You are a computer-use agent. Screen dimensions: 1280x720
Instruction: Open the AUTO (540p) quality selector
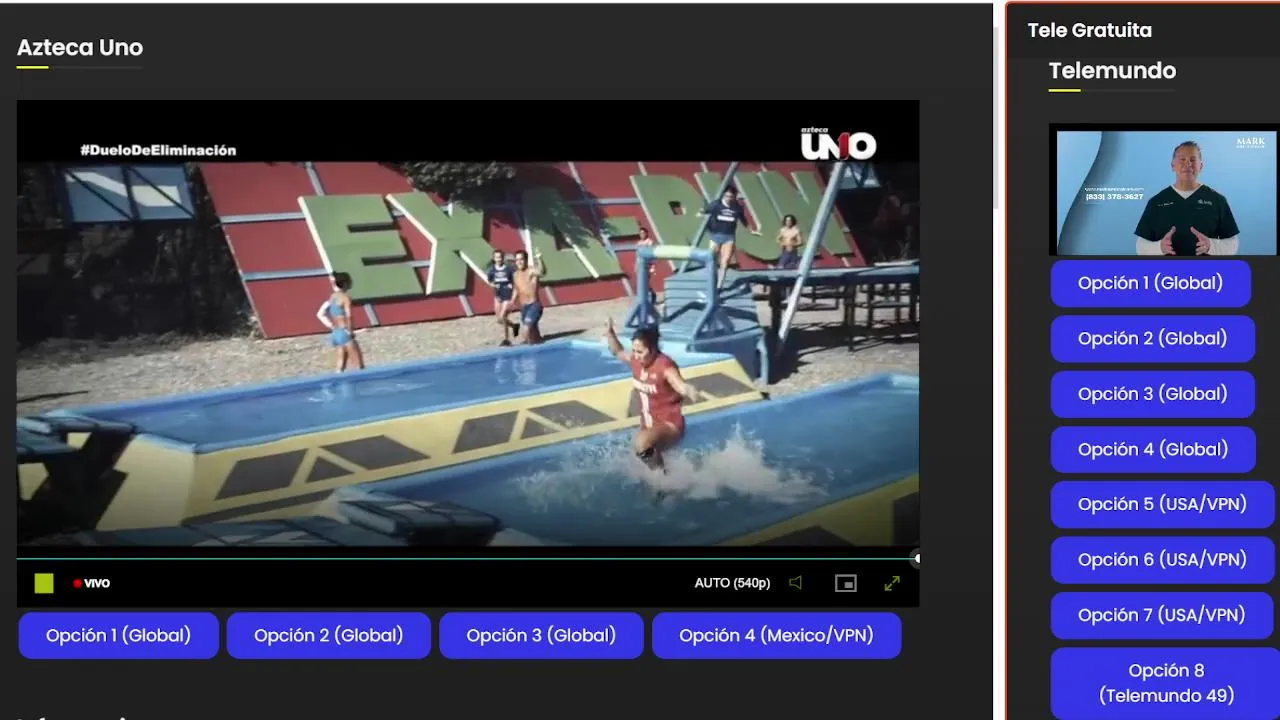732,583
